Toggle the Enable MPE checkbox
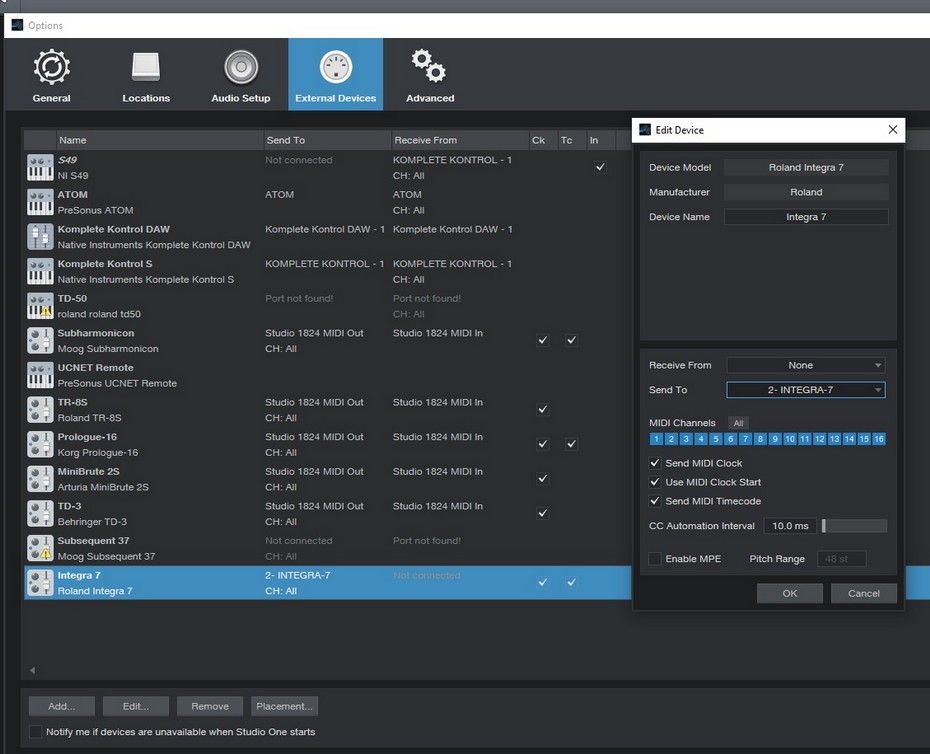This screenshot has height=754, width=930. click(655, 559)
